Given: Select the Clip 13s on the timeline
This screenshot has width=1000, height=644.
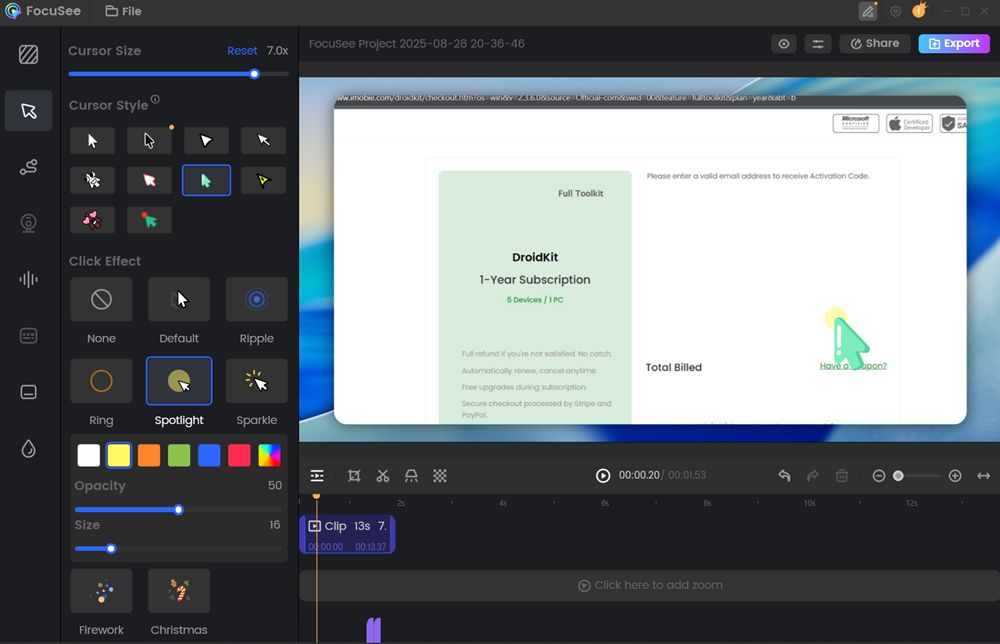Looking at the screenshot, I should (348, 534).
